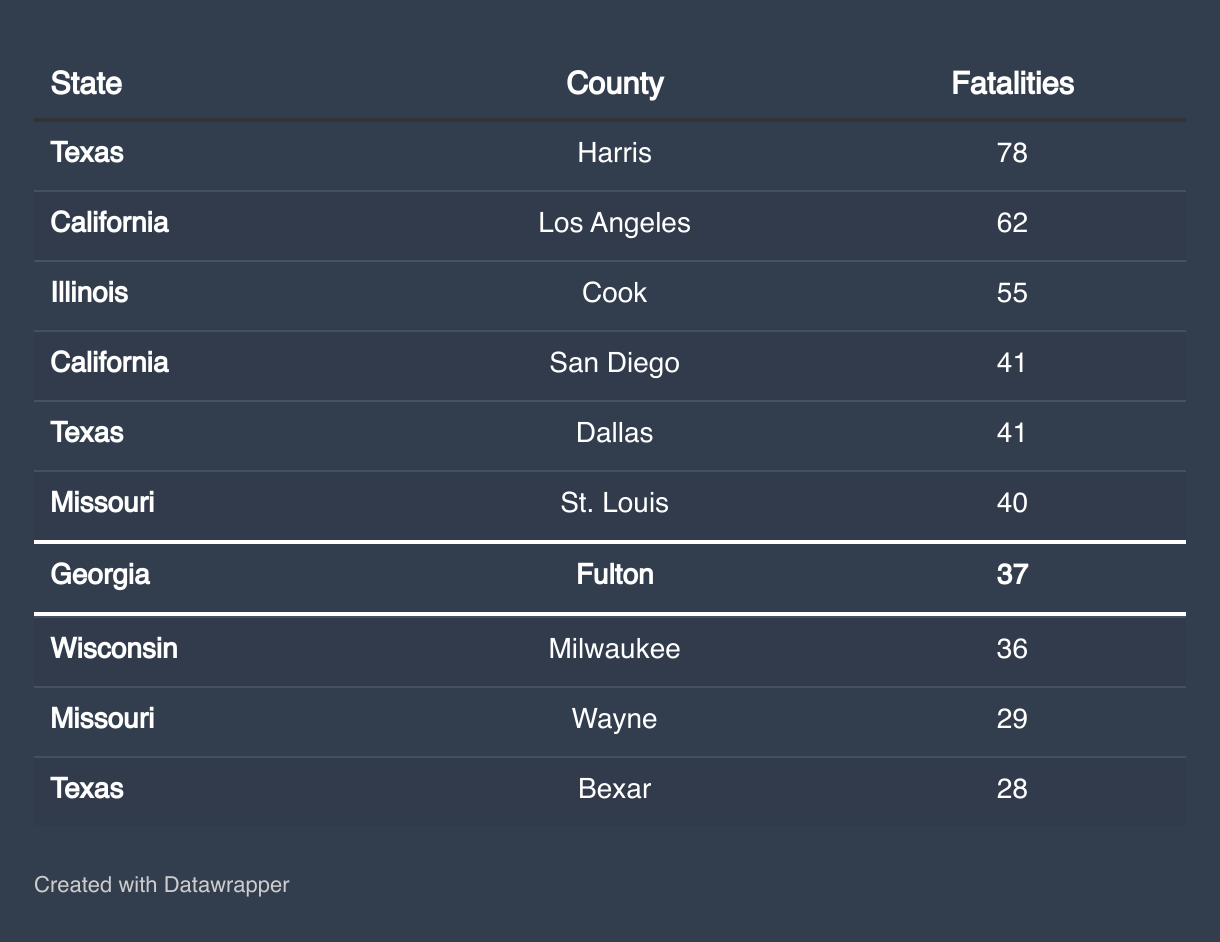Click the Georgia state cell

[x=100, y=575]
